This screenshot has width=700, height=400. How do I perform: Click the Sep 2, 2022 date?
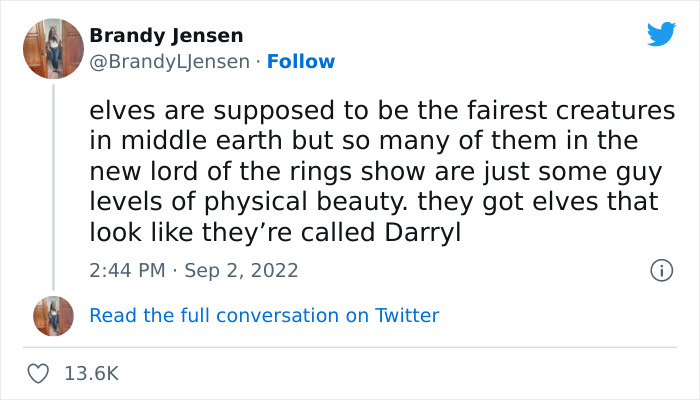point(241,270)
